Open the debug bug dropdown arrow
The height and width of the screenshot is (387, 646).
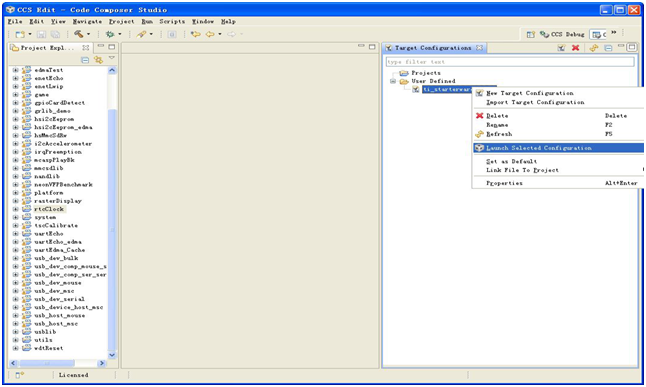pos(120,34)
